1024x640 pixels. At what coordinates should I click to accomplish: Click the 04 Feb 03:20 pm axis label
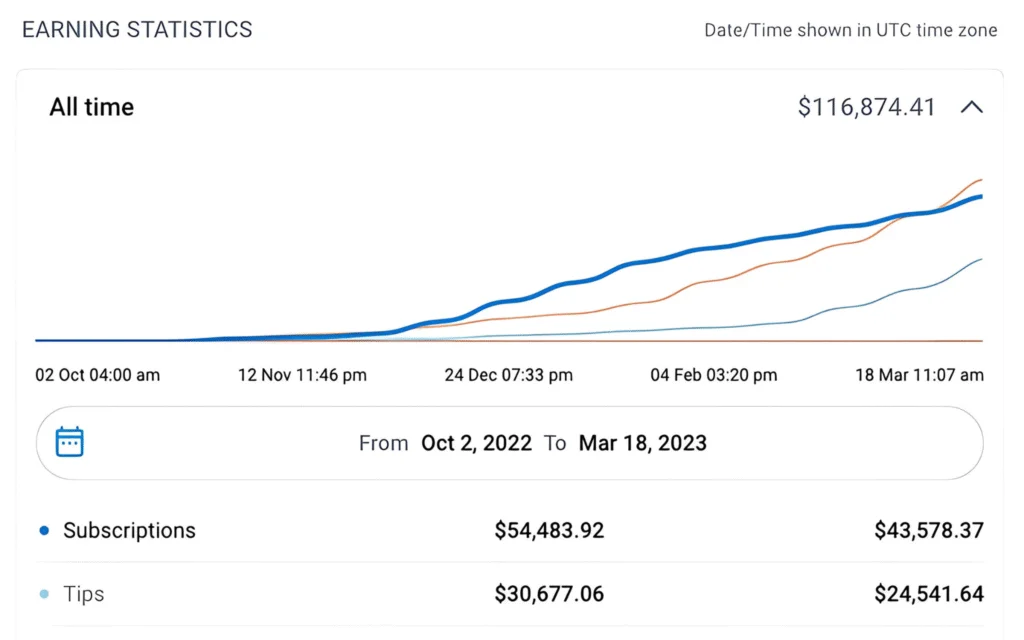click(714, 375)
